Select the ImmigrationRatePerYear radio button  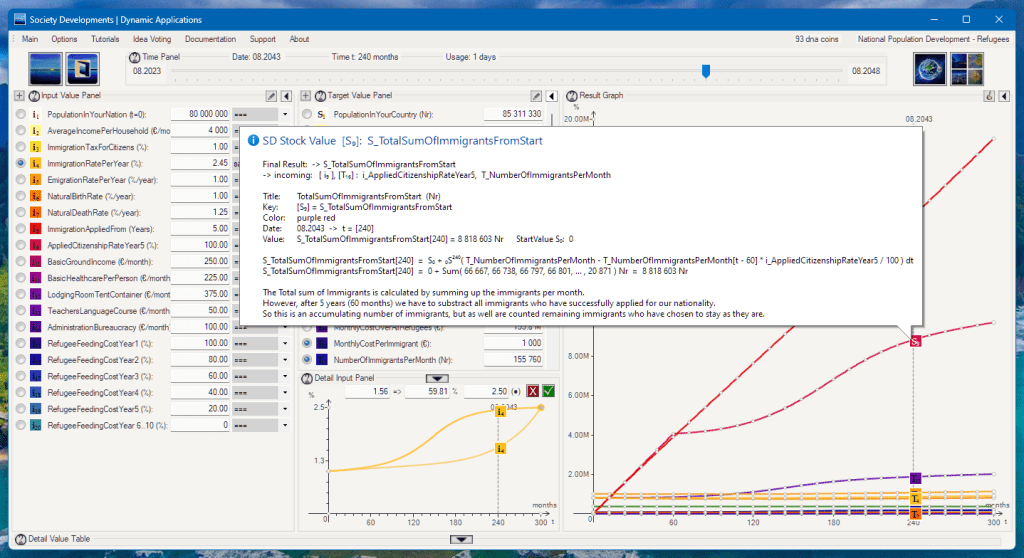(x=21, y=162)
